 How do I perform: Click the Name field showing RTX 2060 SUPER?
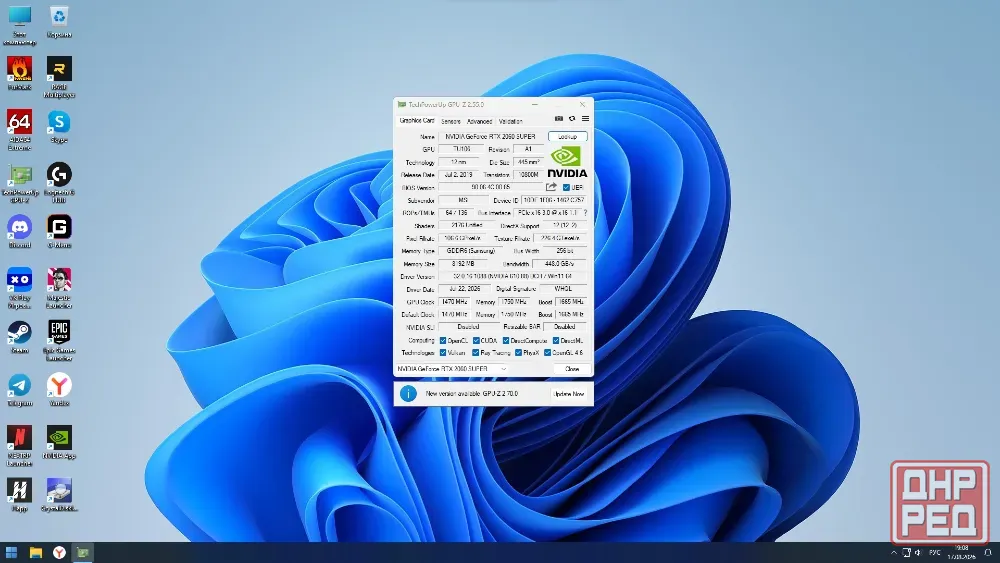(490, 136)
